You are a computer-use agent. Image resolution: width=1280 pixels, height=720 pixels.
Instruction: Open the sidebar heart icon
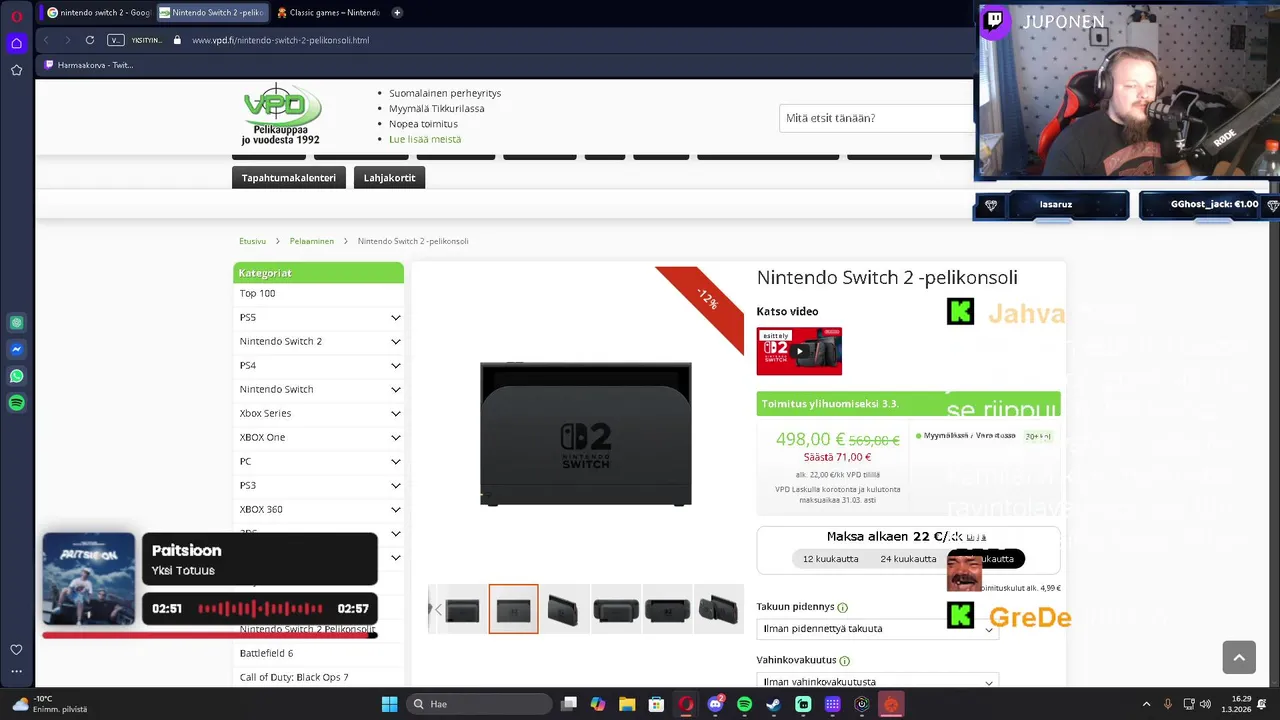coord(16,650)
